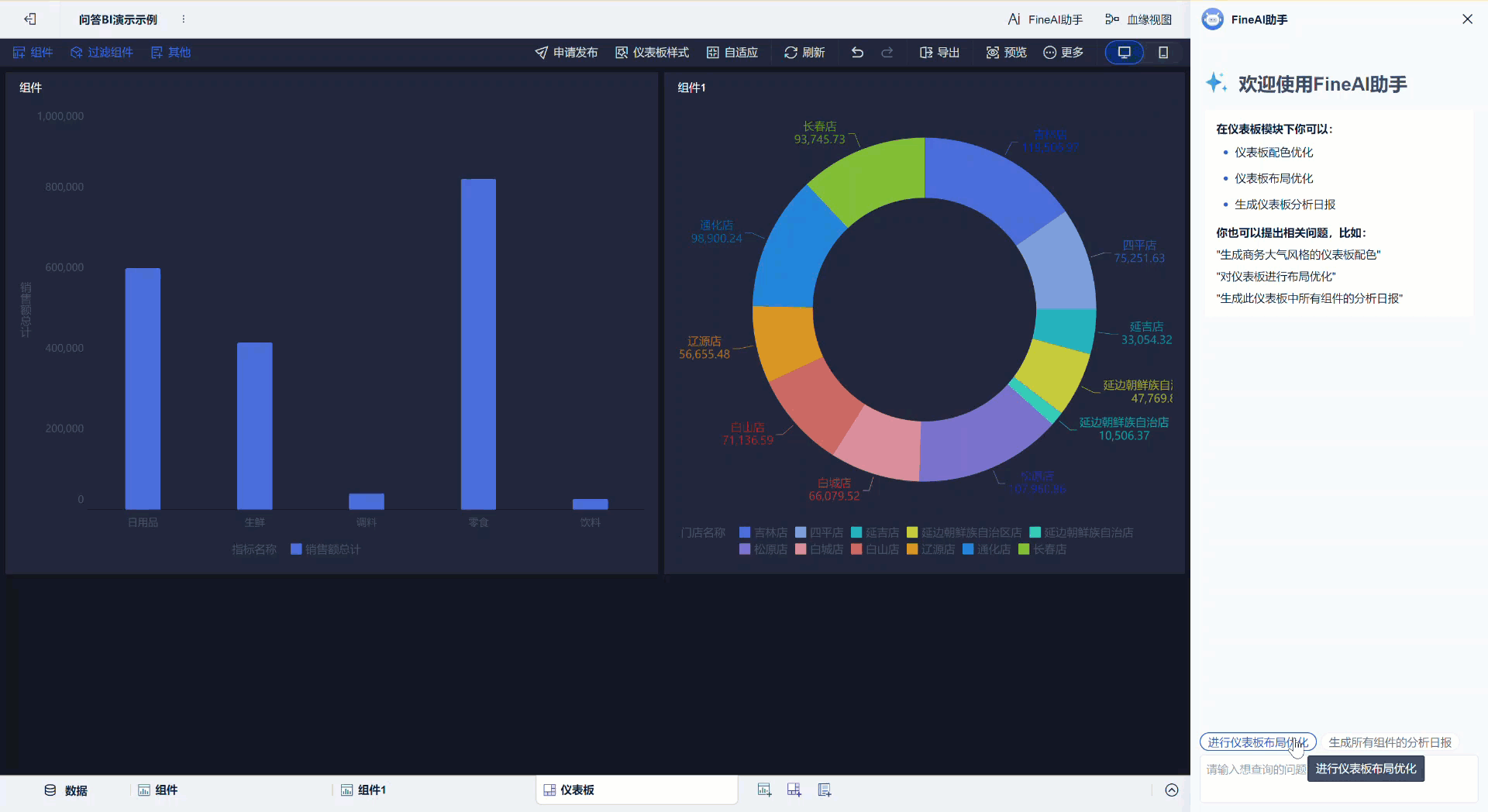Image resolution: width=1488 pixels, height=812 pixels.
Task: Select the 生鲜 bar in the bar chart
Action: 254,425
